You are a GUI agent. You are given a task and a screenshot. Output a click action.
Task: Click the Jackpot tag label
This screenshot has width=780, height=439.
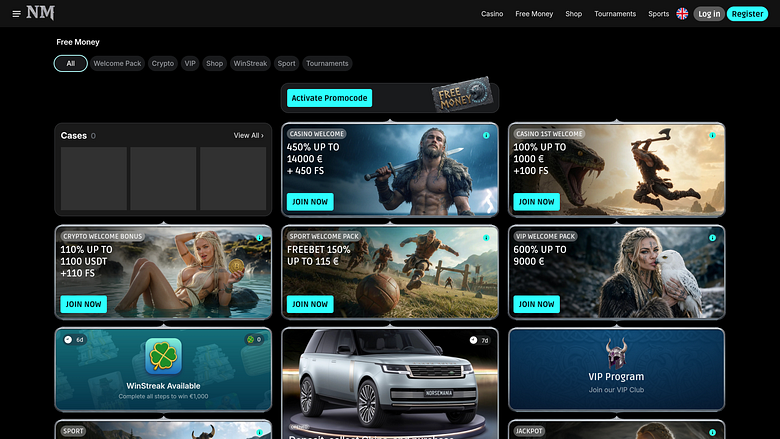[x=529, y=431]
